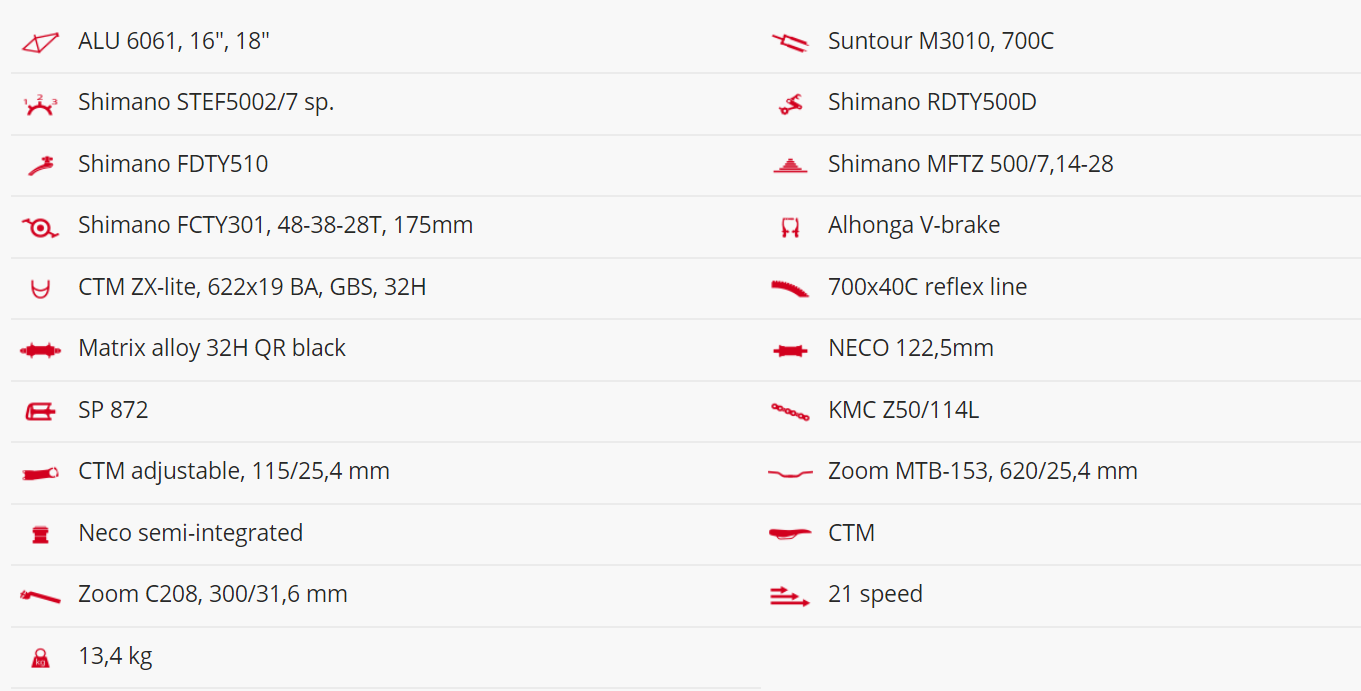This screenshot has height=691, width=1361.
Task: Click the rear derailleur icon beside Shimano RDTY500D
Action: [790, 104]
